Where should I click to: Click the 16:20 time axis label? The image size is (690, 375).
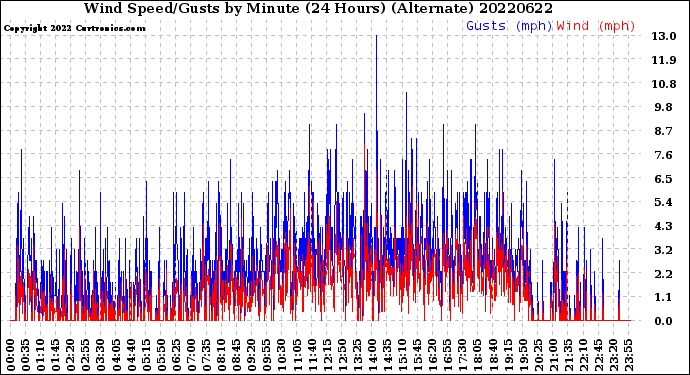point(433,355)
